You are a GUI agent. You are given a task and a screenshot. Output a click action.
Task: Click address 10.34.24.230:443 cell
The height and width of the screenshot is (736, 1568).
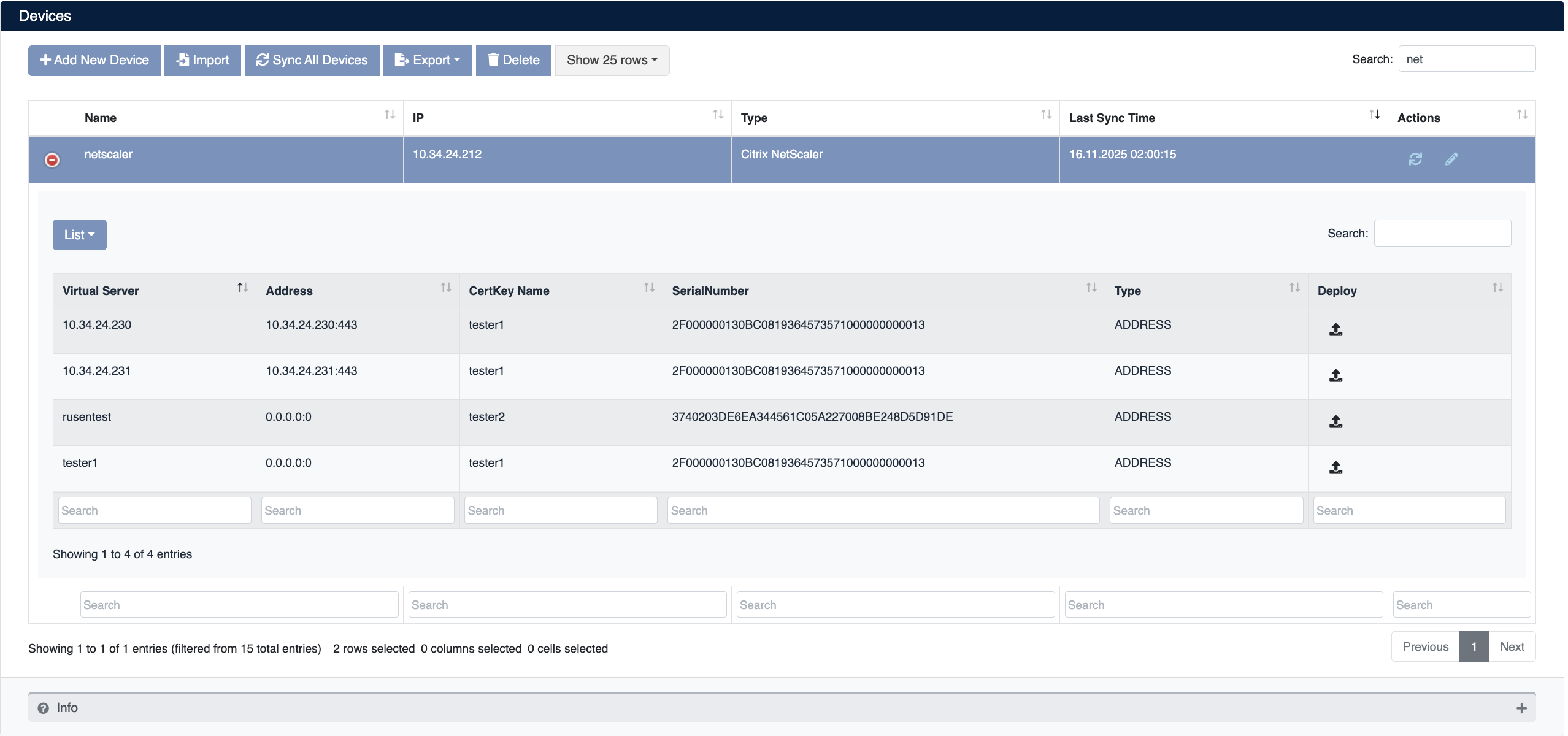click(x=358, y=331)
